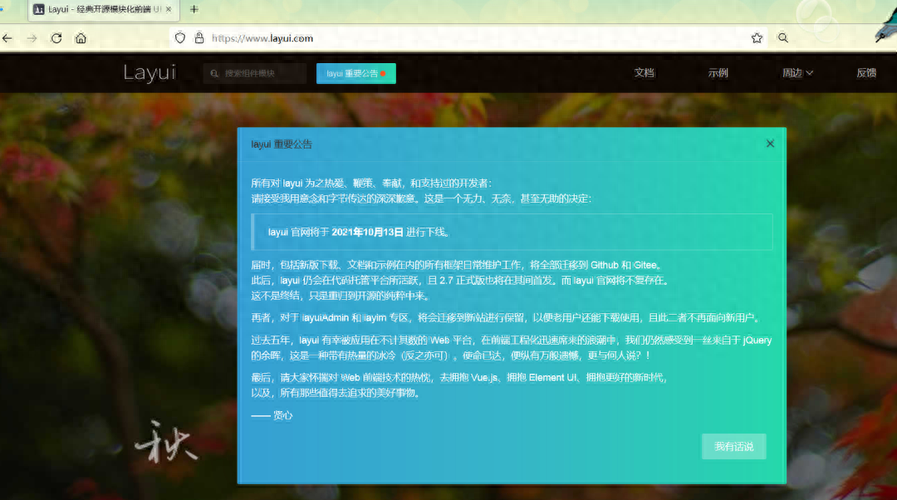897x500 pixels.
Task: Close the layui 重要公告 dialog
Action: click(x=770, y=144)
